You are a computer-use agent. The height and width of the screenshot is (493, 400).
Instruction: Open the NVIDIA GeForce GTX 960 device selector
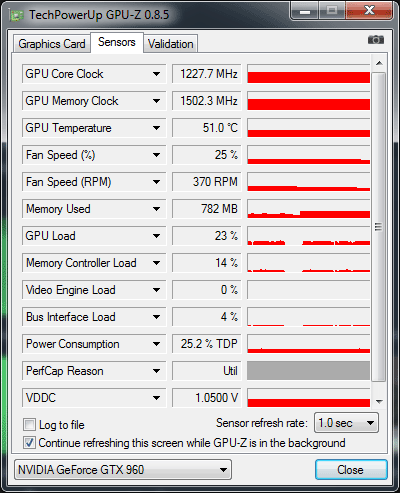pos(123,470)
